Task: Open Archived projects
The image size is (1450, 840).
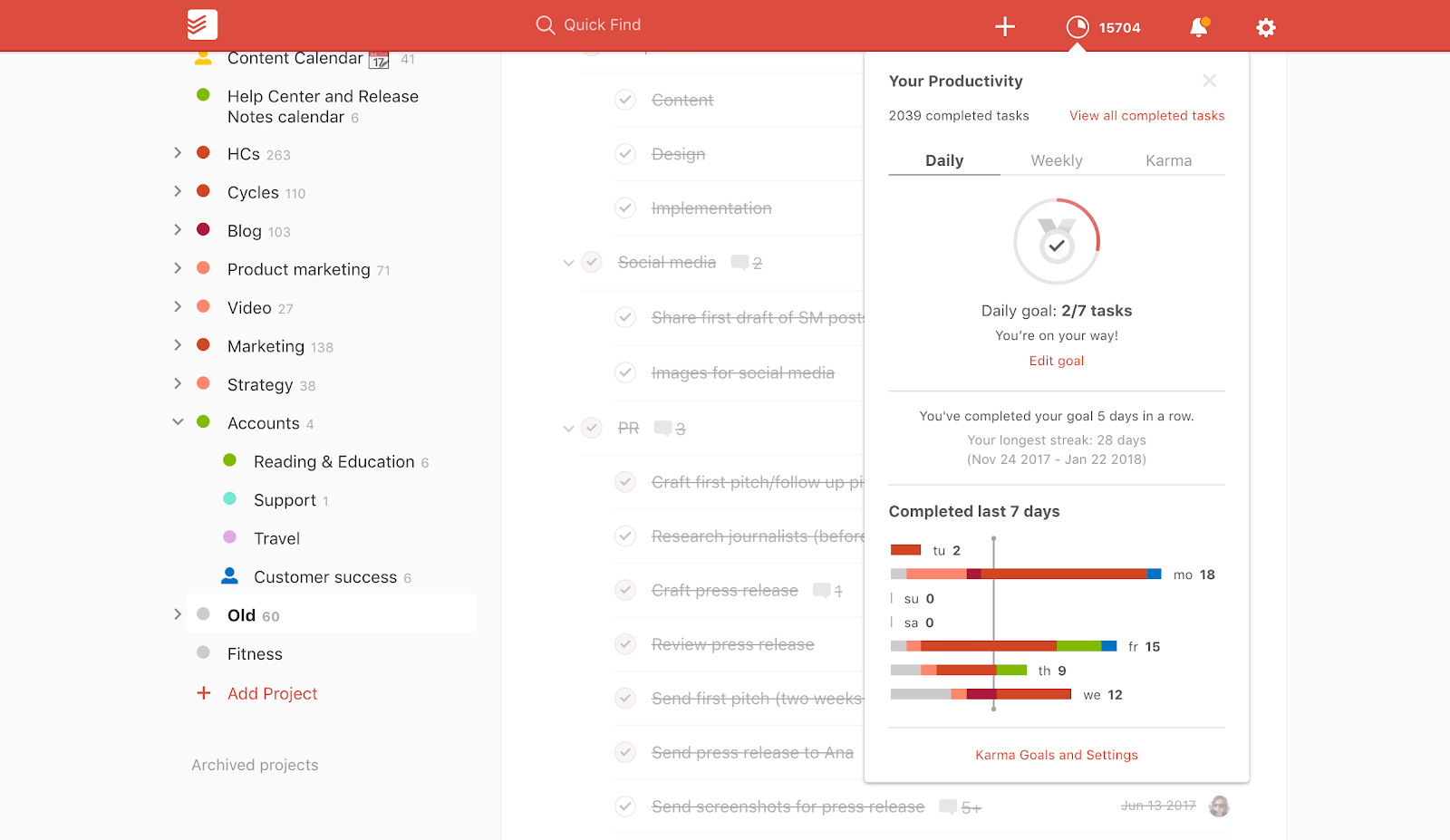Action: tap(254, 765)
